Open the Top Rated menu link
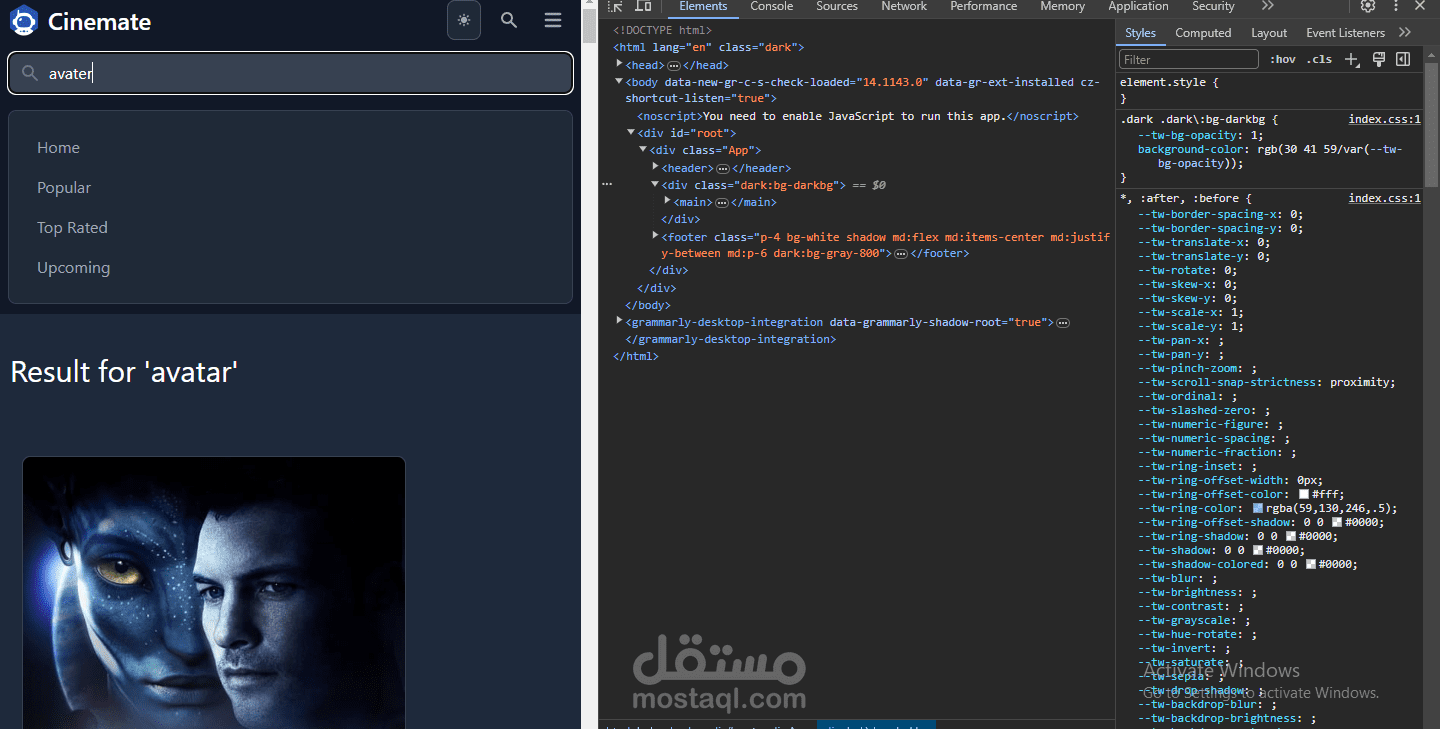 pyautogui.click(x=72, y=228)
